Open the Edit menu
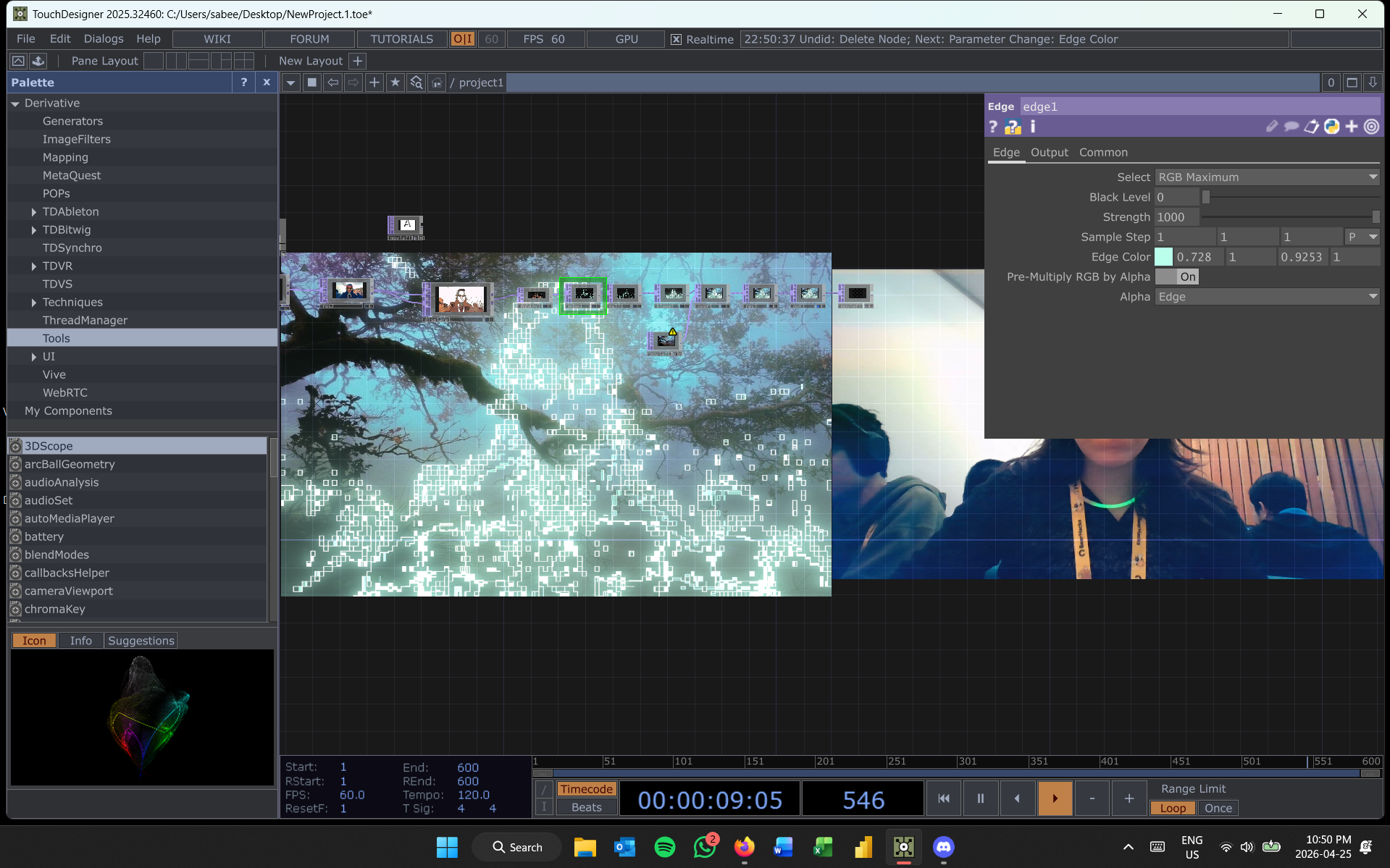 tap(60, 39)
